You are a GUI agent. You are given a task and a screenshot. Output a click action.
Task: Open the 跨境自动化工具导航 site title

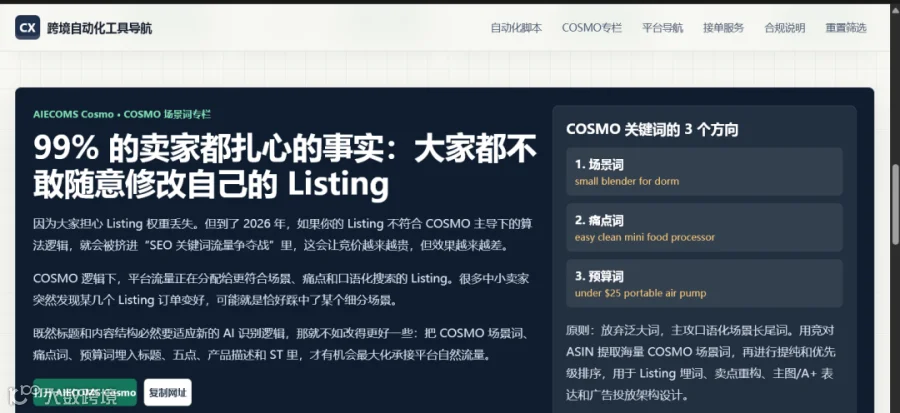[x=99, y=28]
